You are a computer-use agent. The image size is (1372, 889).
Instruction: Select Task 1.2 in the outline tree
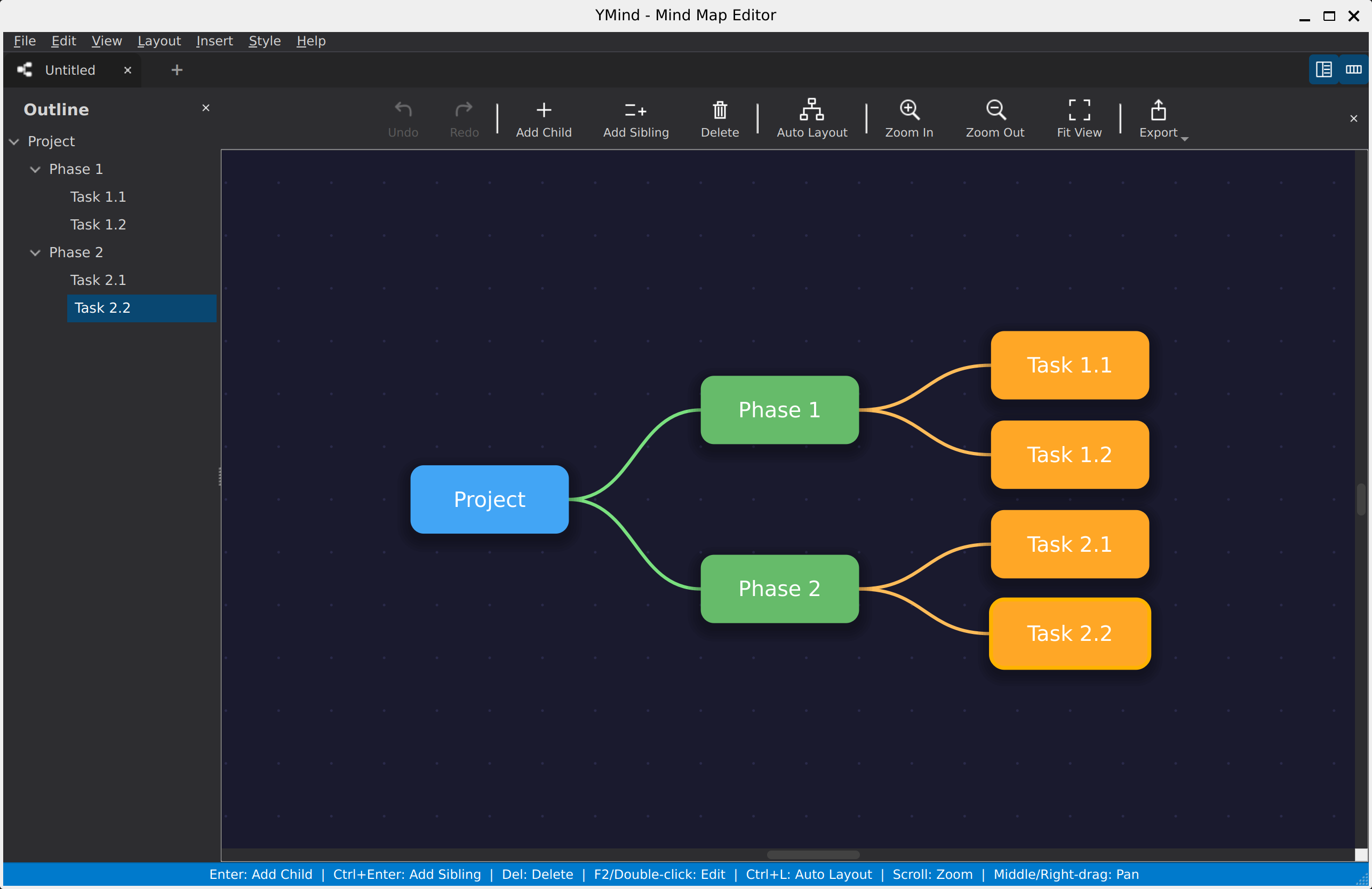98,225
